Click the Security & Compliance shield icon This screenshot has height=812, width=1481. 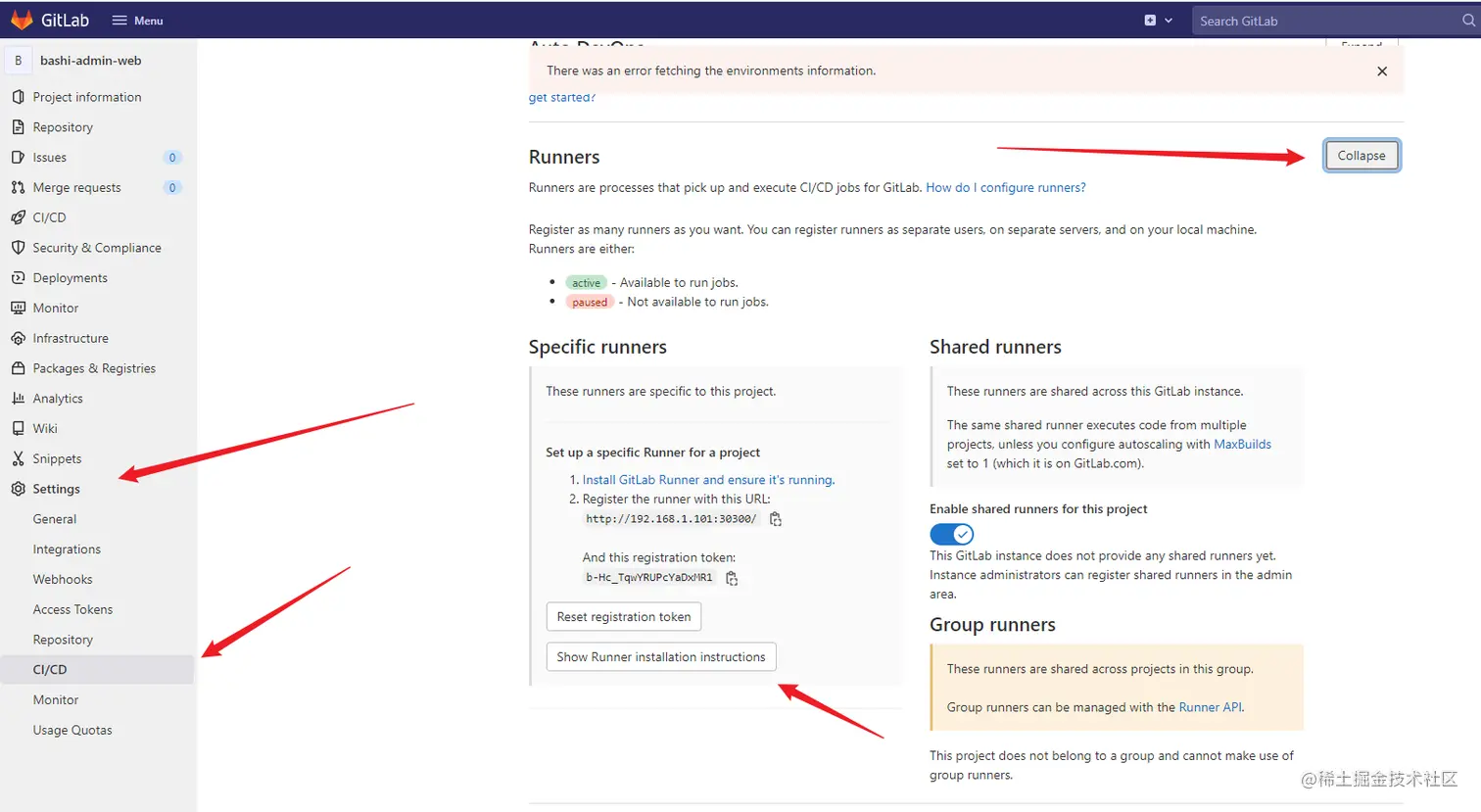click(18, 248)
